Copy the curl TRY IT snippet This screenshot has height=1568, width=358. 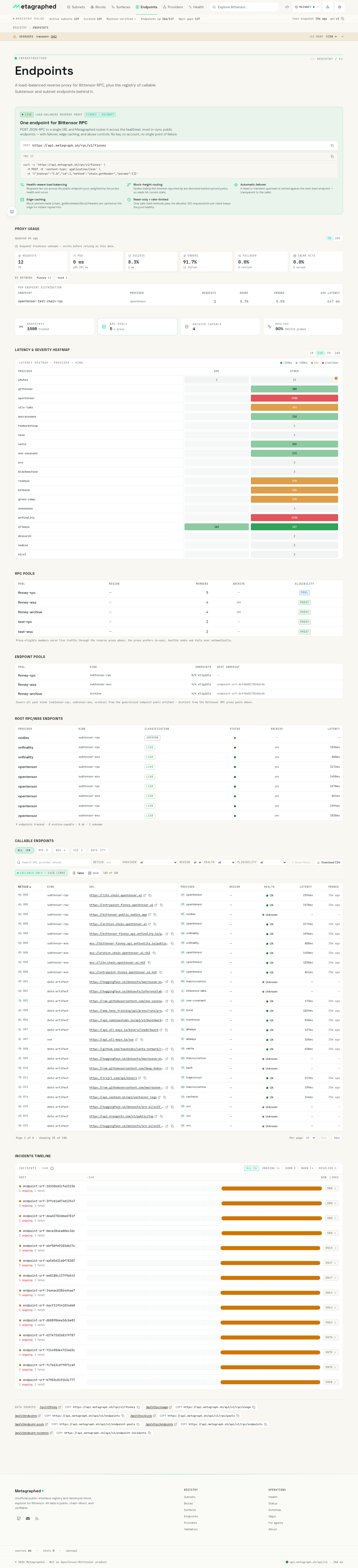pyautogui.click(x=332, y=156)
